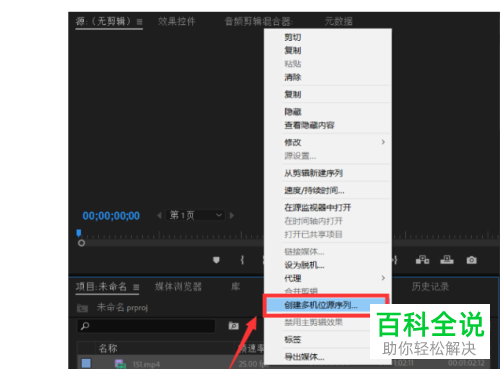
Task: Click the Export Frame camera icon
Action: 471,260
